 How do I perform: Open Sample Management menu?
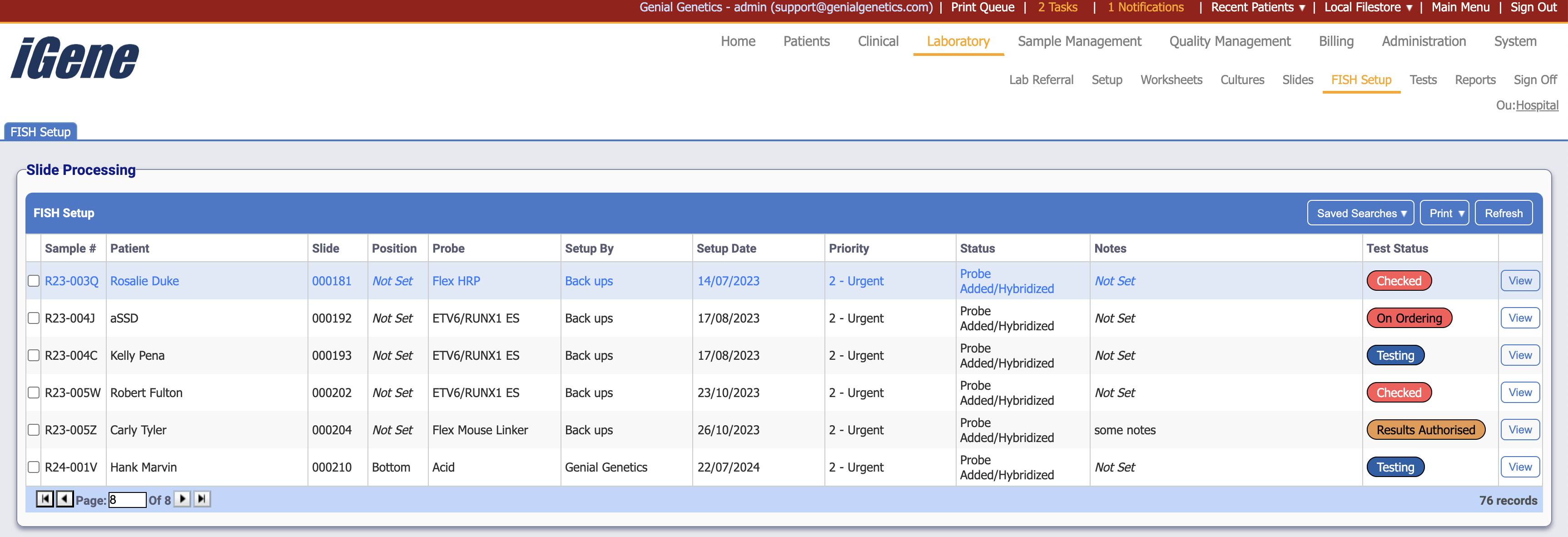pos(1079,41)
